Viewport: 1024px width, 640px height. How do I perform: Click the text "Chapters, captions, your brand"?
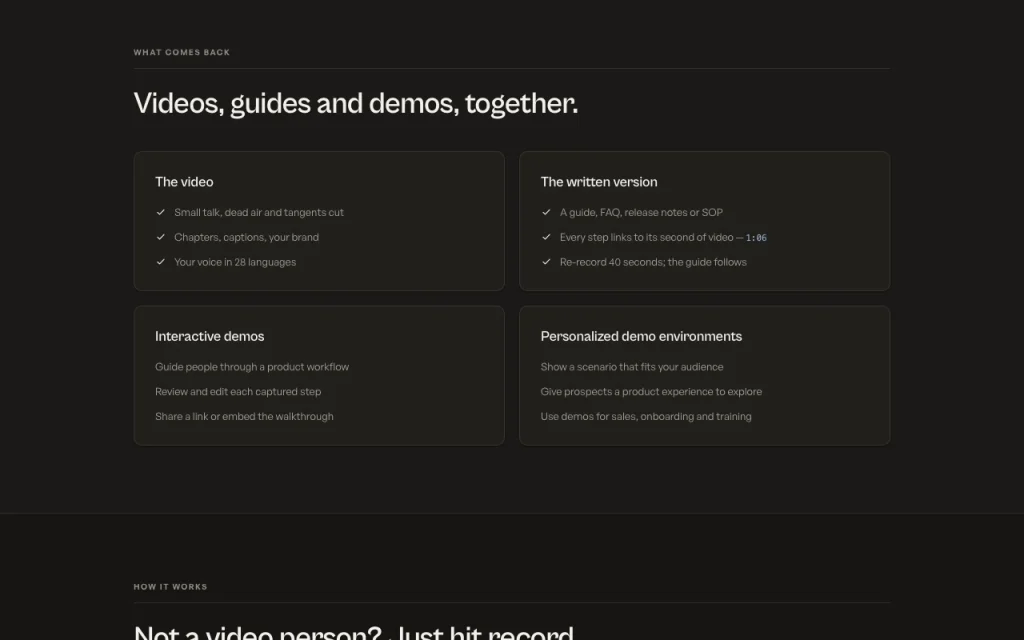click(x=246, y=237)
